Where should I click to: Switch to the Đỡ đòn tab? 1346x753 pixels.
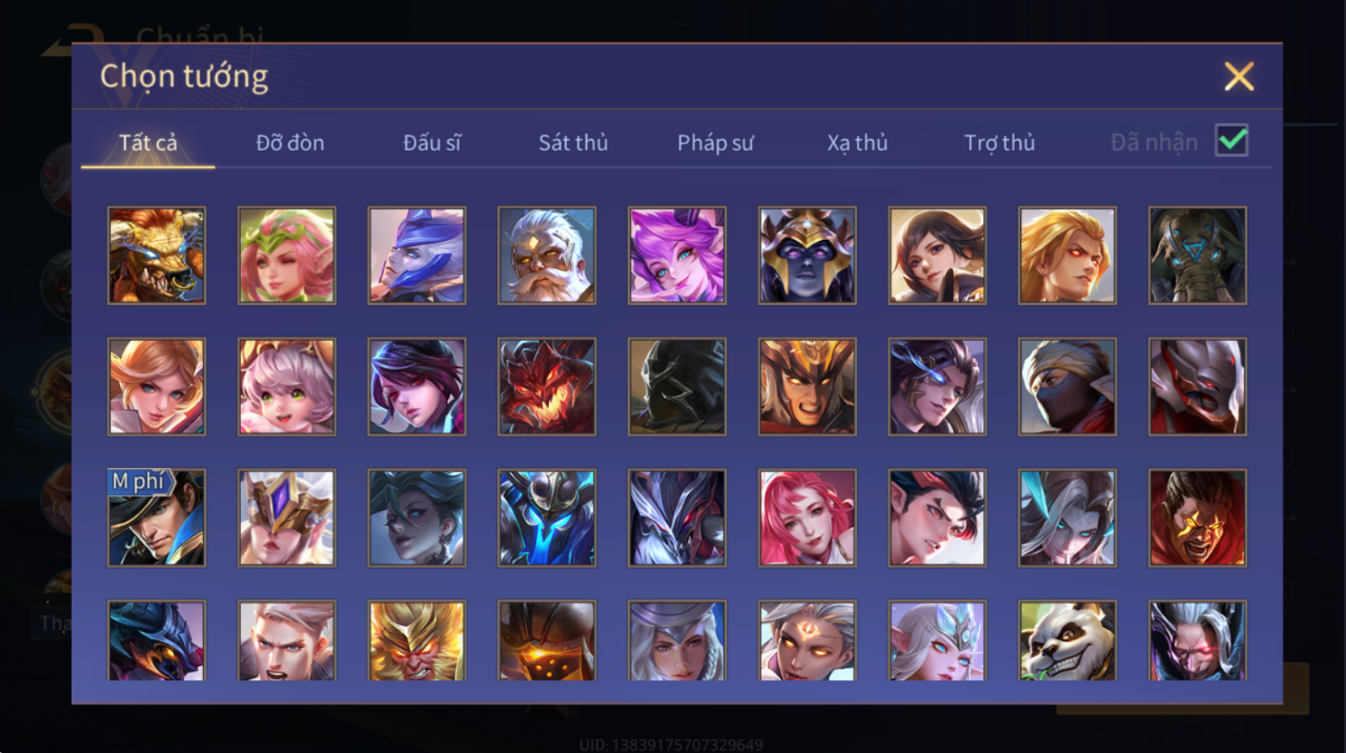click(290, 143)
